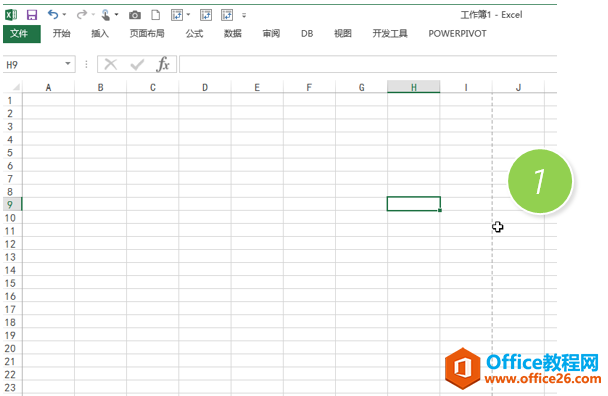Click the Name Box showing H9
Image resolution: width=608 pixels, height=396 pixels.
33,64
